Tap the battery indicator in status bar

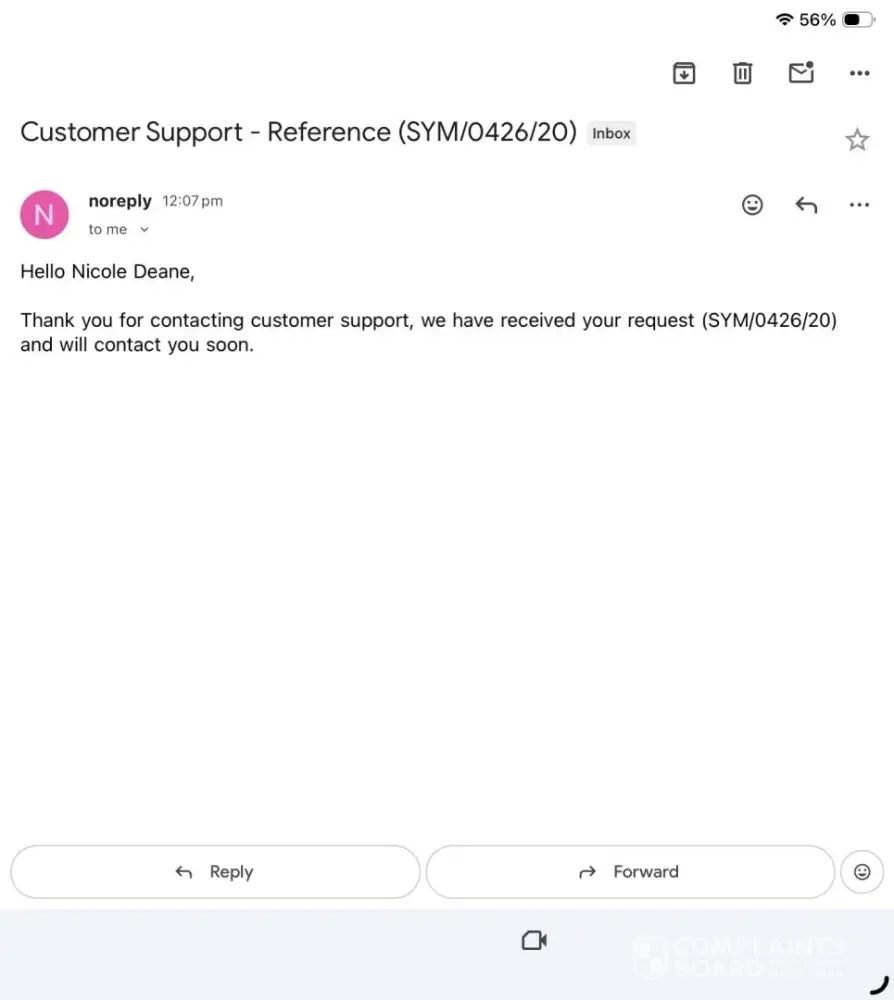pyautogui.click(x=857, y=20)
